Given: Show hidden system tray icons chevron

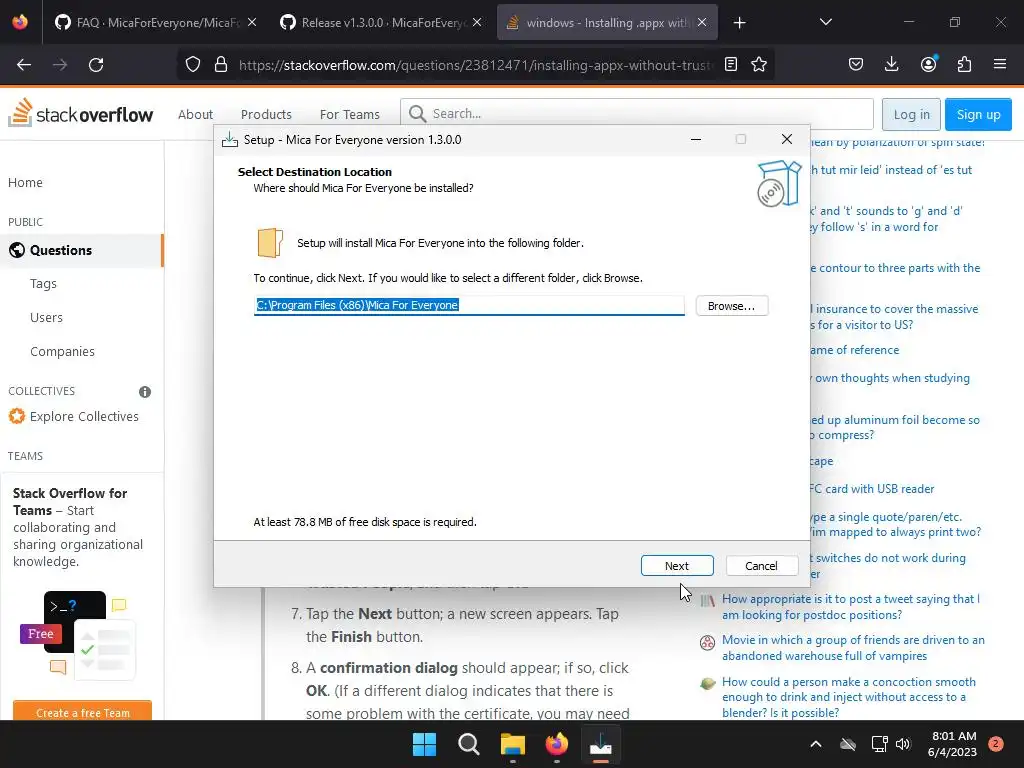Looking at the screenshot, I should coord(816,744).
